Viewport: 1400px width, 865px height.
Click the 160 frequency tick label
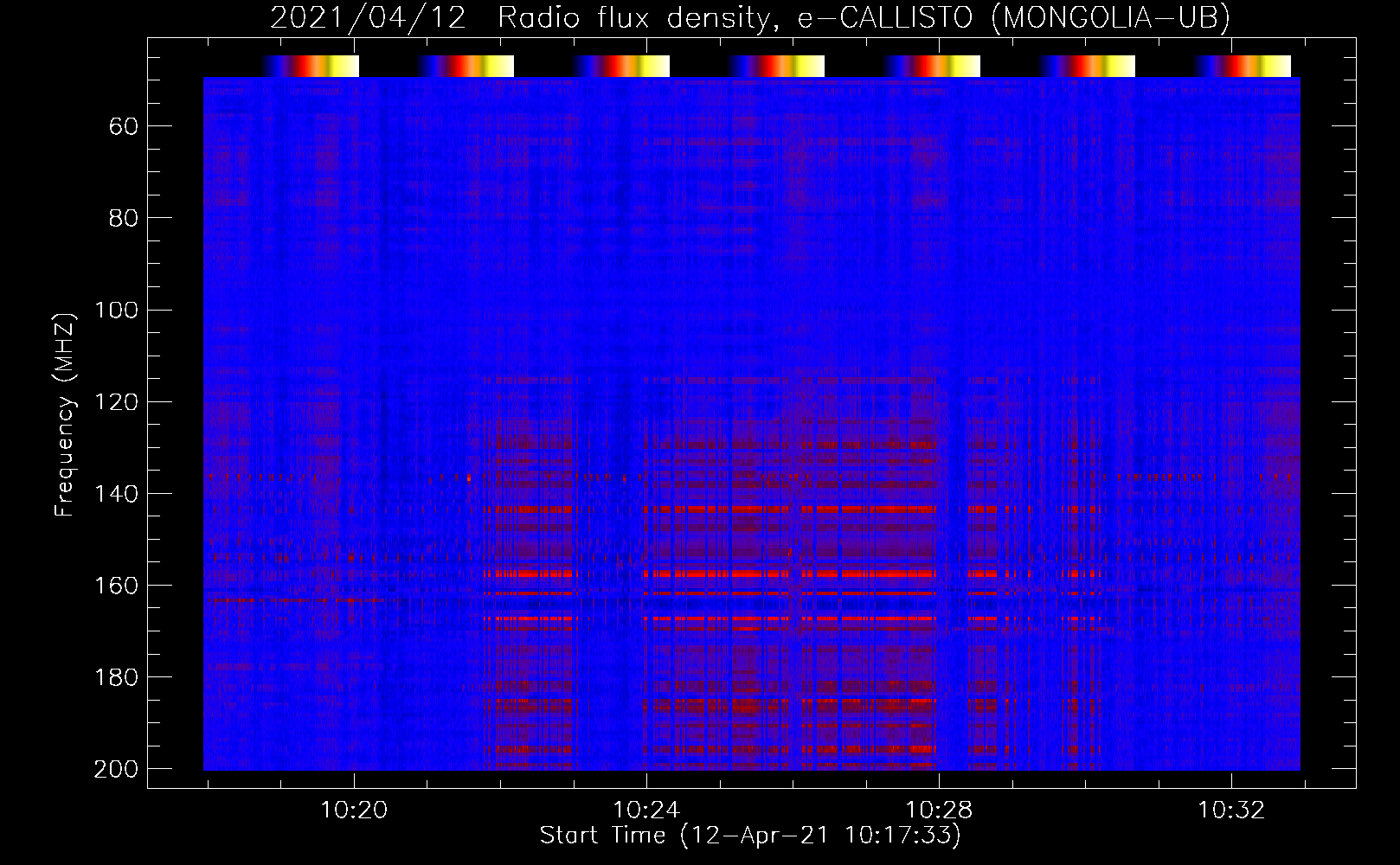[116, 586]
